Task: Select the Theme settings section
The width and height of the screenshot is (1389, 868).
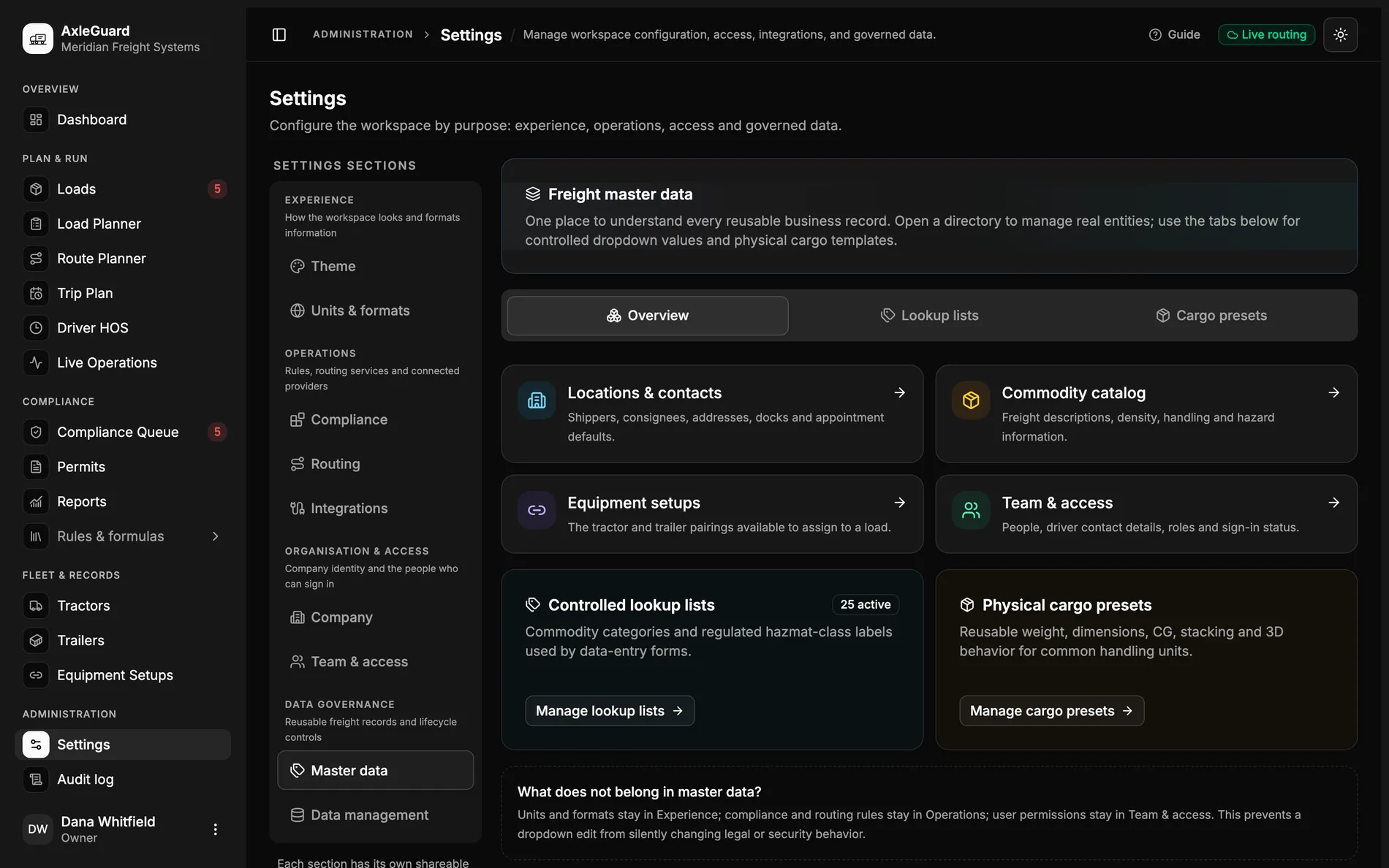Action: click(x=375, y=266)
